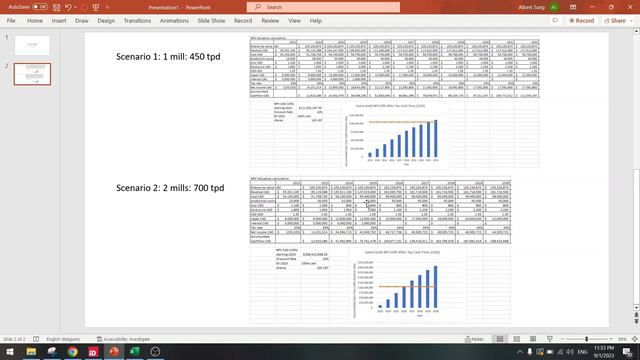Click the Undo arrow icon
The width and height of the screenshot is (640, 360).
68,7
